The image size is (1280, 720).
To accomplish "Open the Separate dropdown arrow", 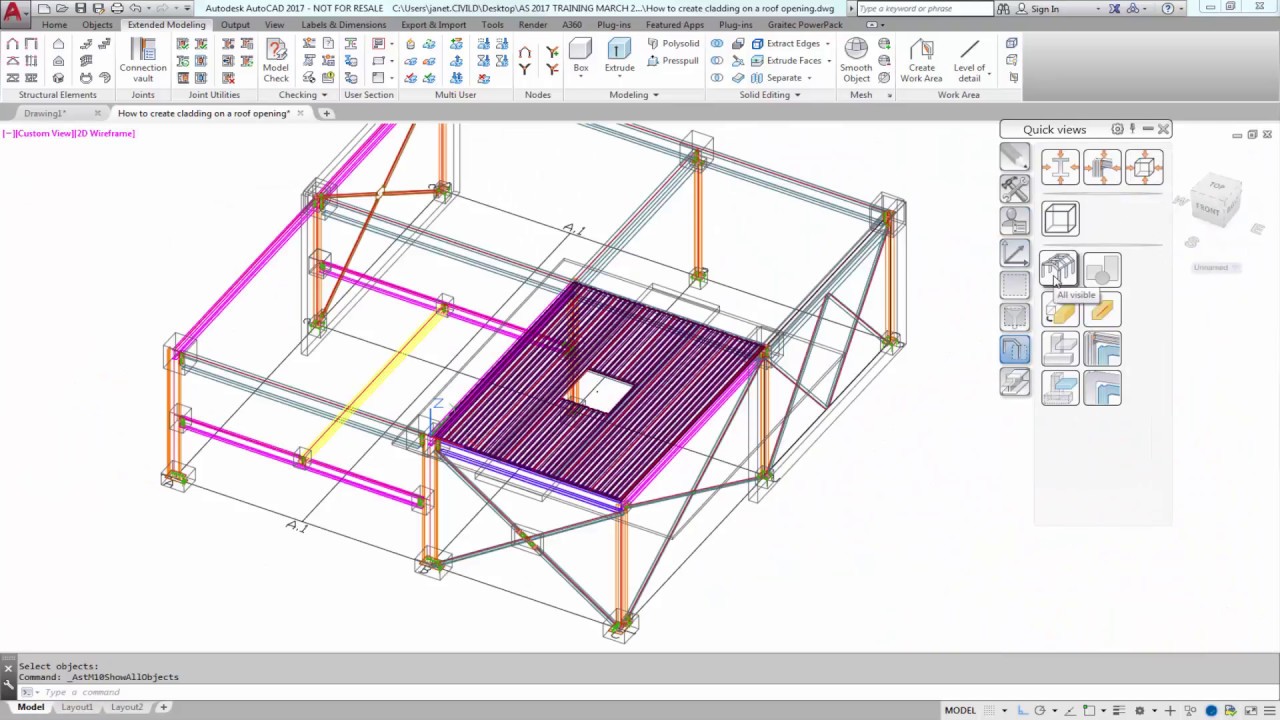I will pos(809,78).
